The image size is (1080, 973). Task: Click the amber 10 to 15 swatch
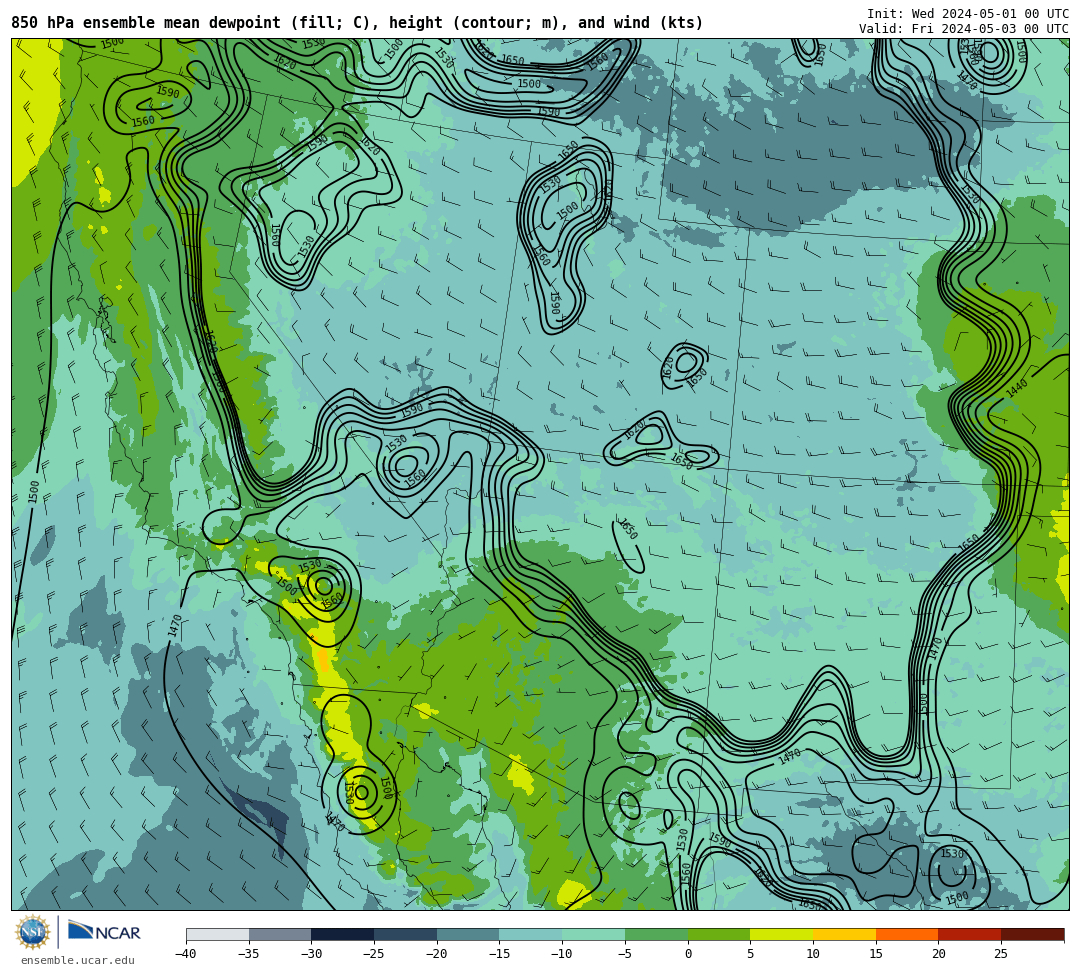pos(844,934)
